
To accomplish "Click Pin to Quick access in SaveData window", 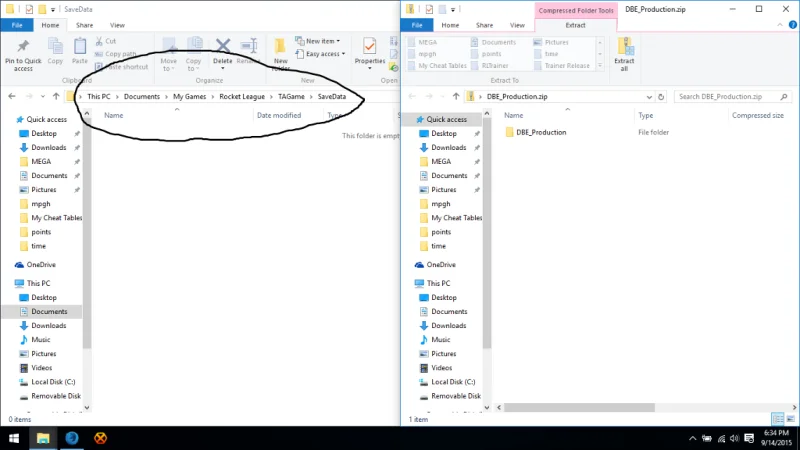I will coord(23,55).
